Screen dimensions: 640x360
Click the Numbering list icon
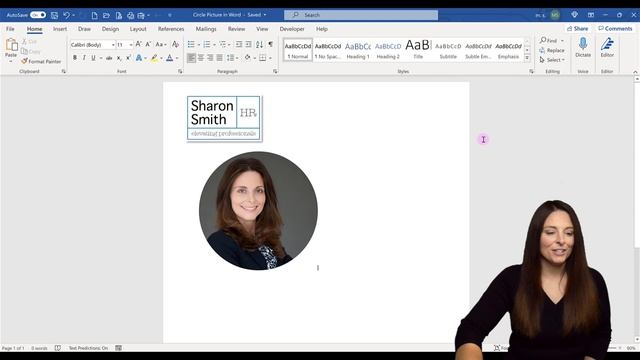(207, 44)
